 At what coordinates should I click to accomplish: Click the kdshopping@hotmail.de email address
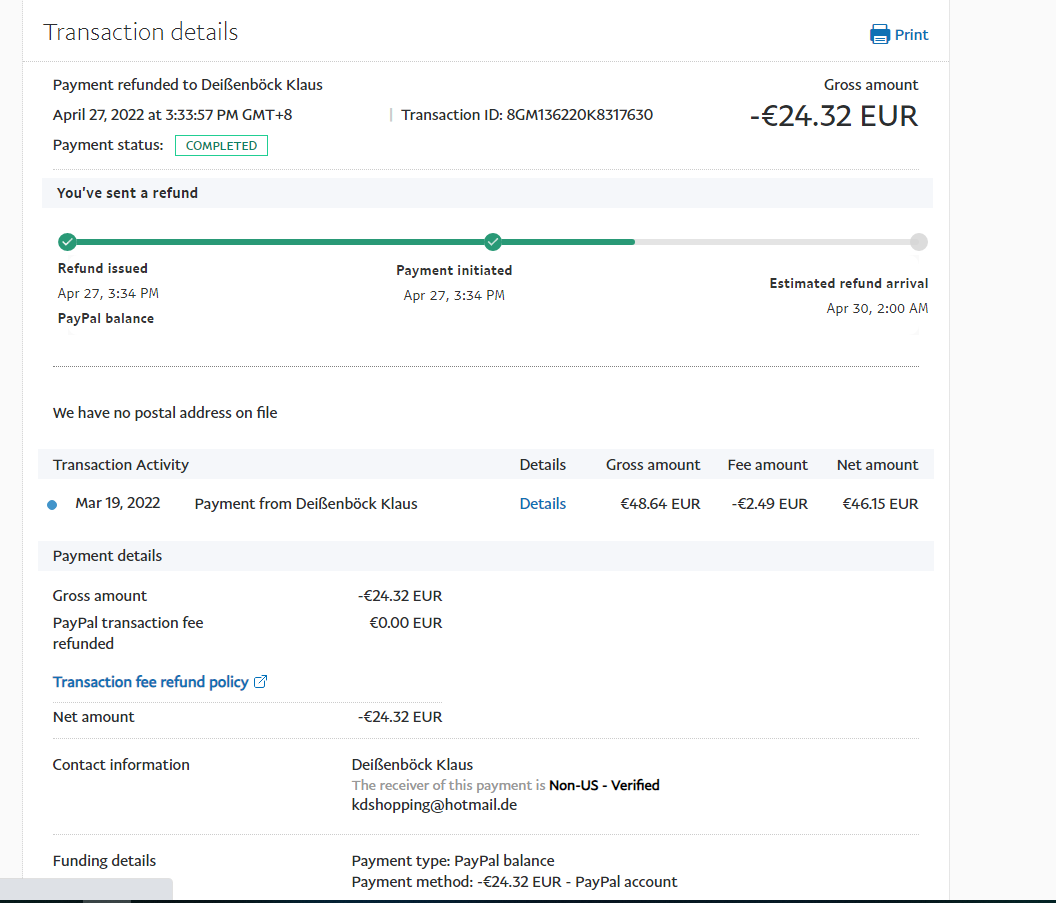tap(434, 804)
